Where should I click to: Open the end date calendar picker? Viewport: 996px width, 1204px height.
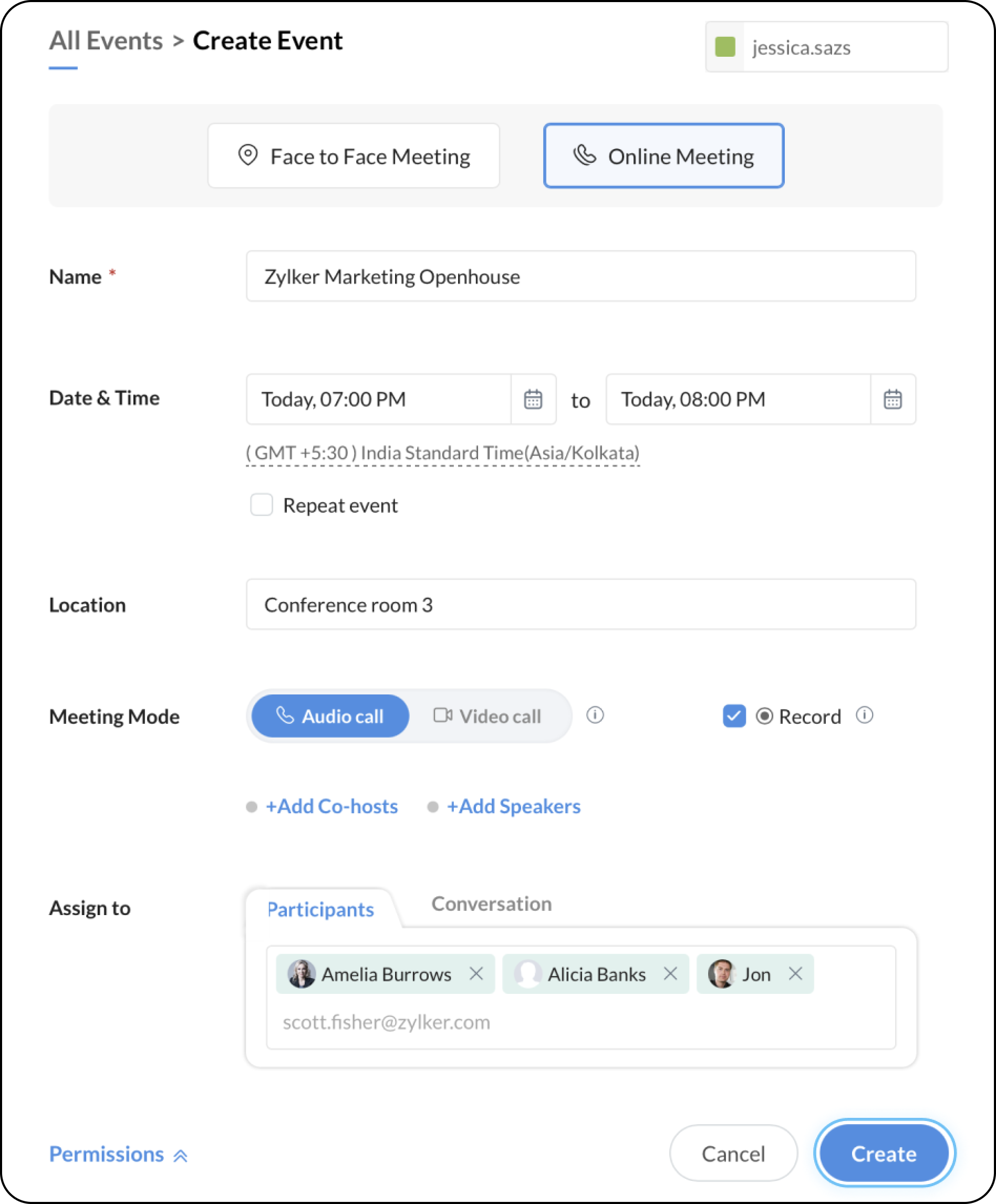pos(892,399)
